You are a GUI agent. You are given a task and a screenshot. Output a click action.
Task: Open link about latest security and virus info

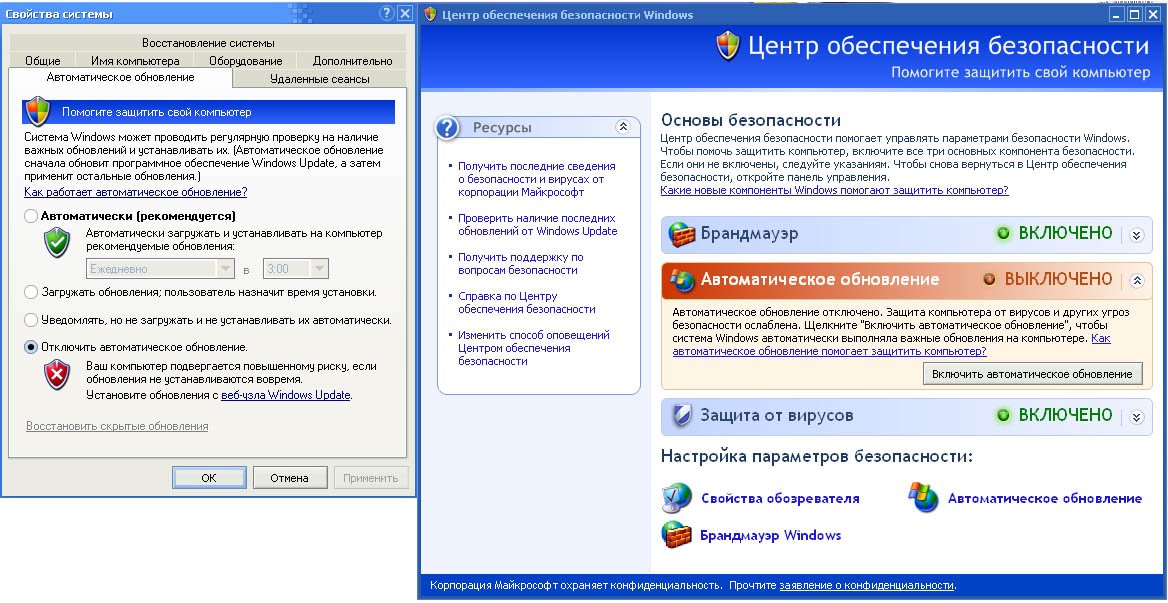pos(537,179)
